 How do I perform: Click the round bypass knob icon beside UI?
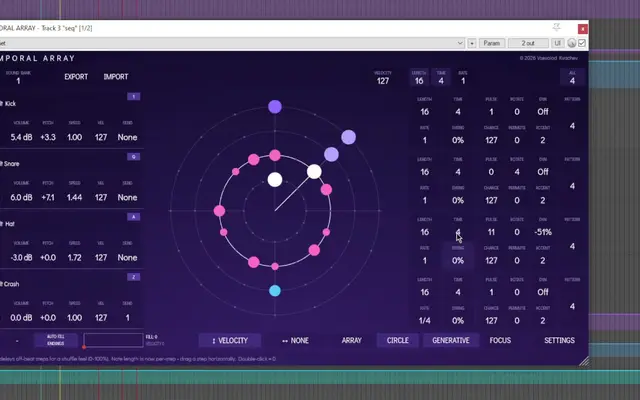pyautogui.click(x=572, y=43)
